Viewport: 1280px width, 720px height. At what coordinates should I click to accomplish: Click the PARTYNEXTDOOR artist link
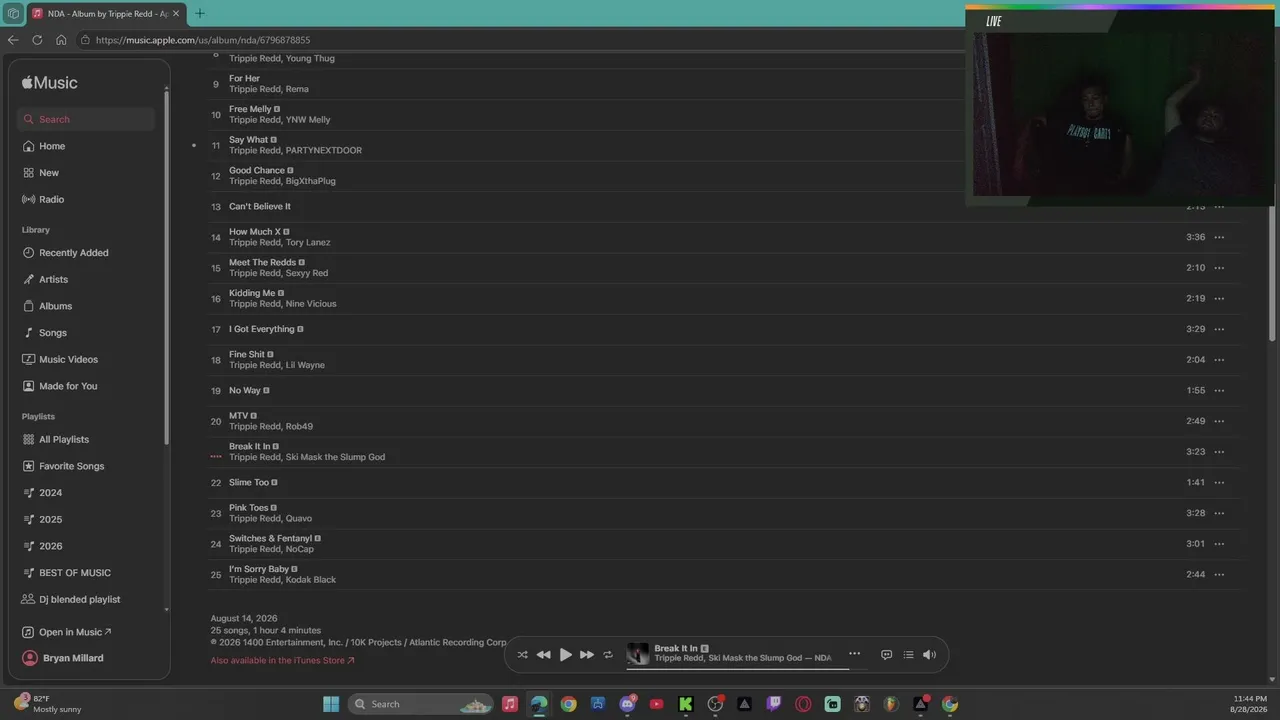(x=324, y=150)
